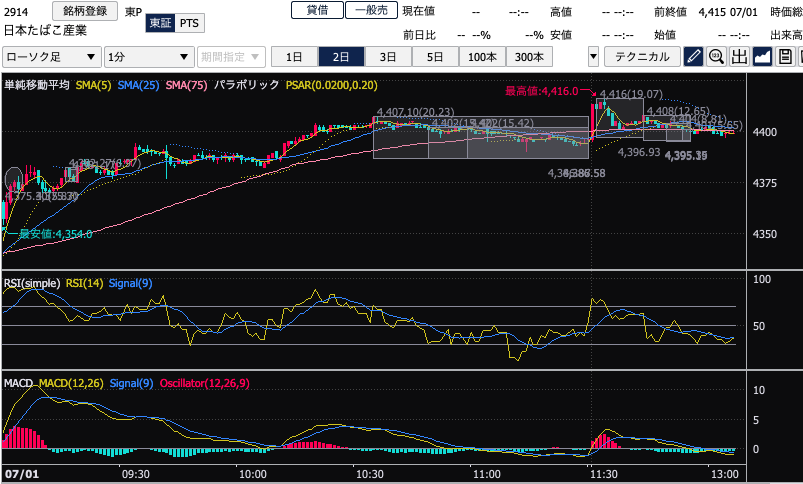Click the magnifier zoom icon
Viewport: 803px width, 484px height.
(716, 57)
